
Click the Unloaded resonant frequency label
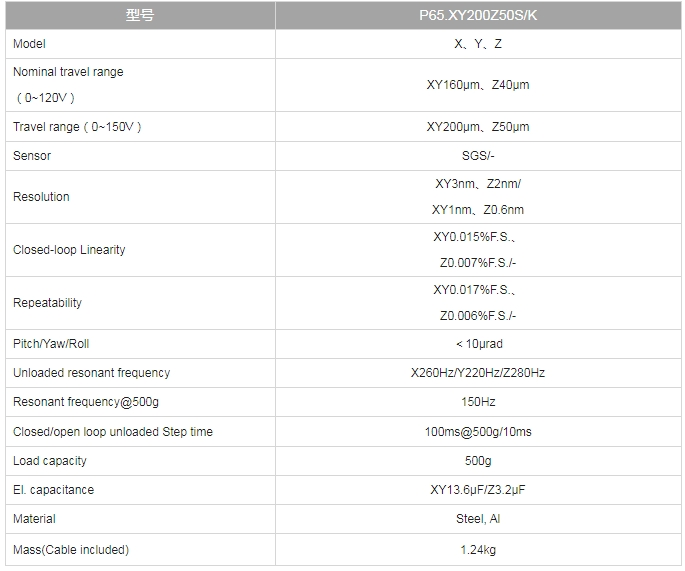click(91, 373)
